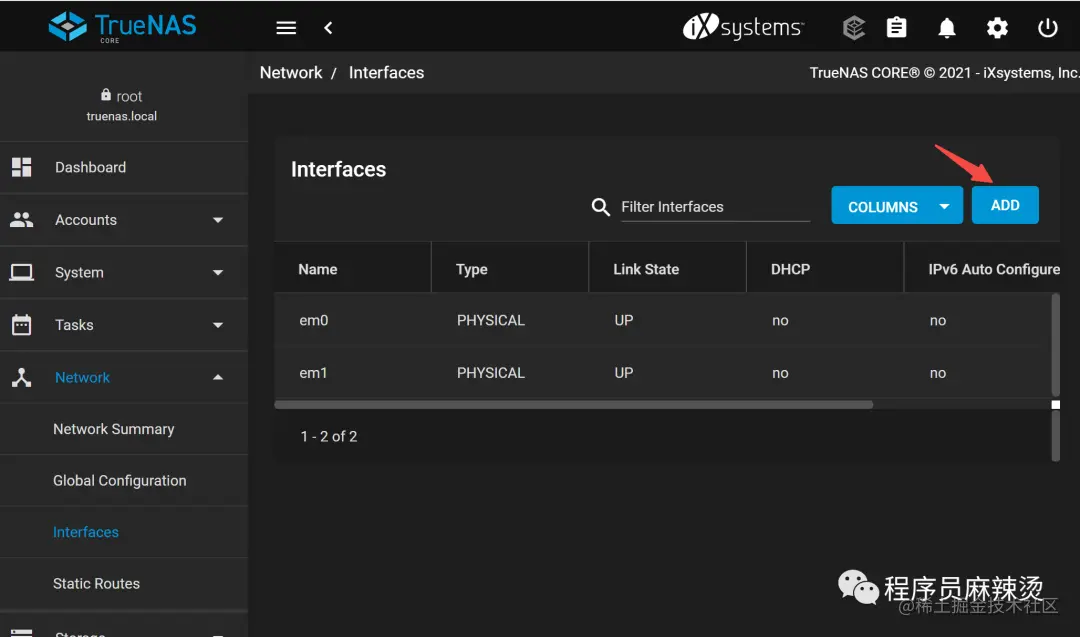This screenshot has height=637, width=1080.
Task: Click the root lock icon
Action: pyautogui.click(x=105, y=95)
